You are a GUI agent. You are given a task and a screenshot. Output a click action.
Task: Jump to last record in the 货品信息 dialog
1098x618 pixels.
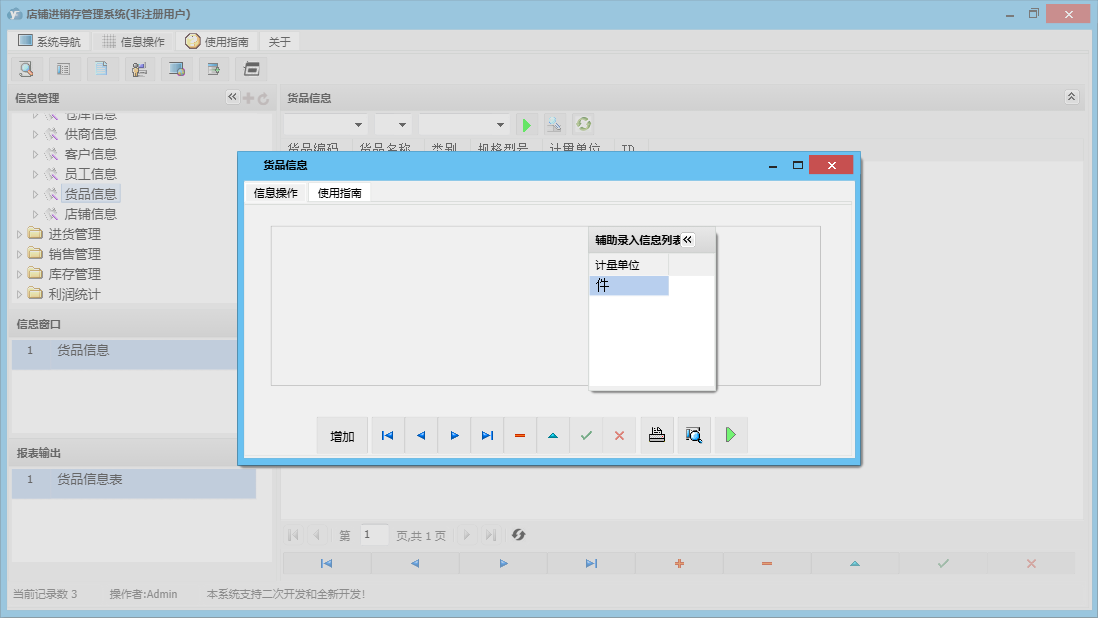click(x=487, y=436)
